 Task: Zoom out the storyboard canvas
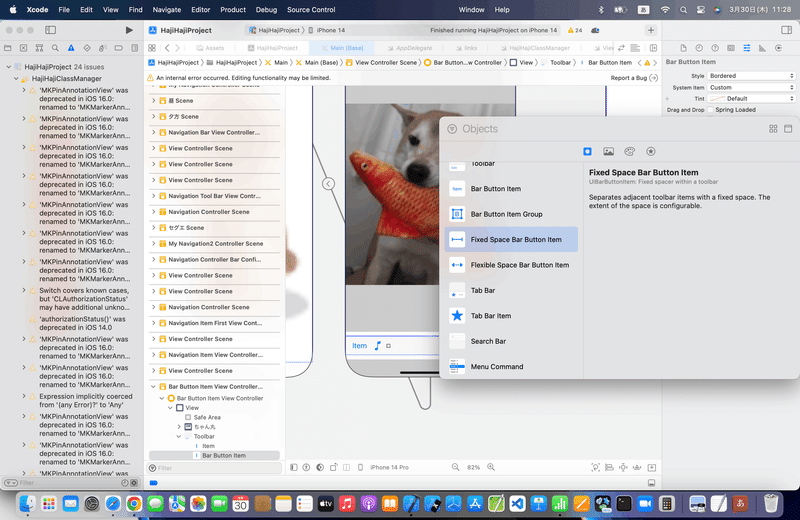pyautogui.click(x=455, y=467)
